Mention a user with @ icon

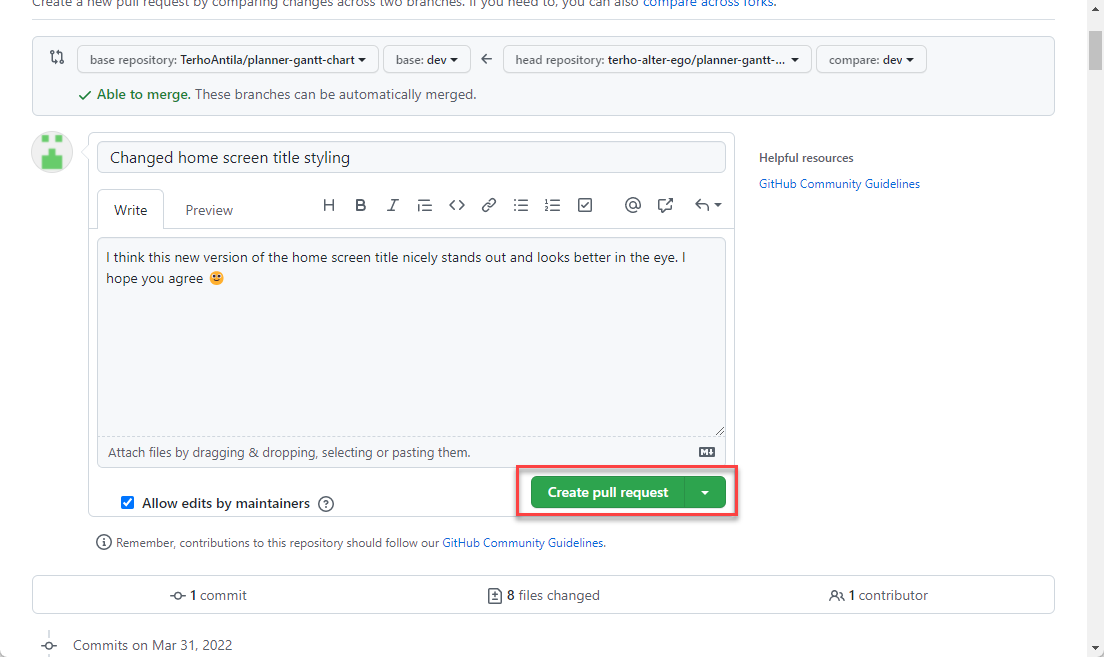(632, 205)
